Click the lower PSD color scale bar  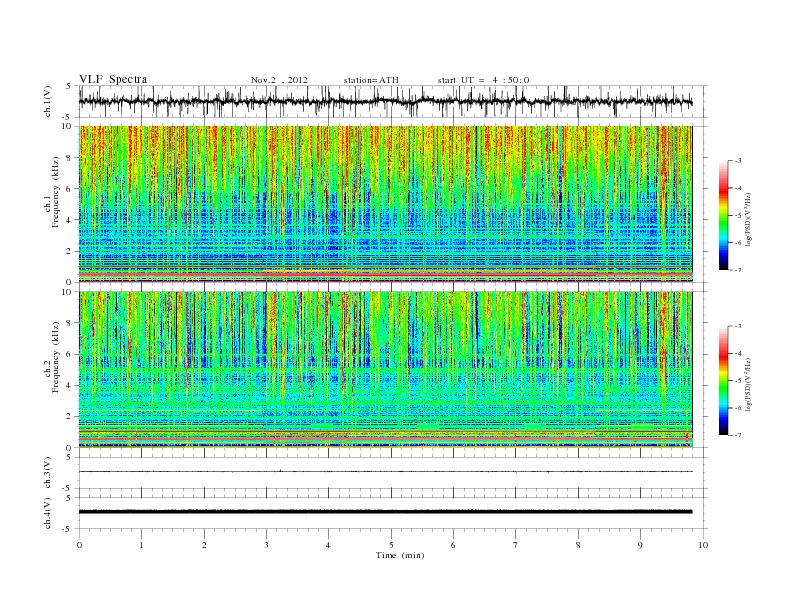pyautogui.click(x=724, y=380)
